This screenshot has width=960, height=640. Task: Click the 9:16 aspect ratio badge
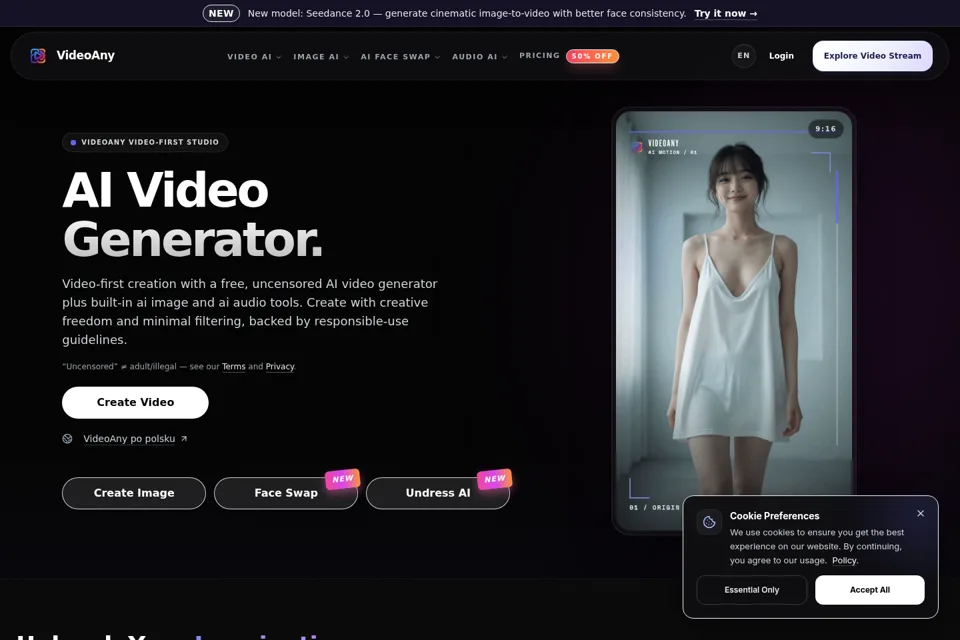[x=825, y=129]
